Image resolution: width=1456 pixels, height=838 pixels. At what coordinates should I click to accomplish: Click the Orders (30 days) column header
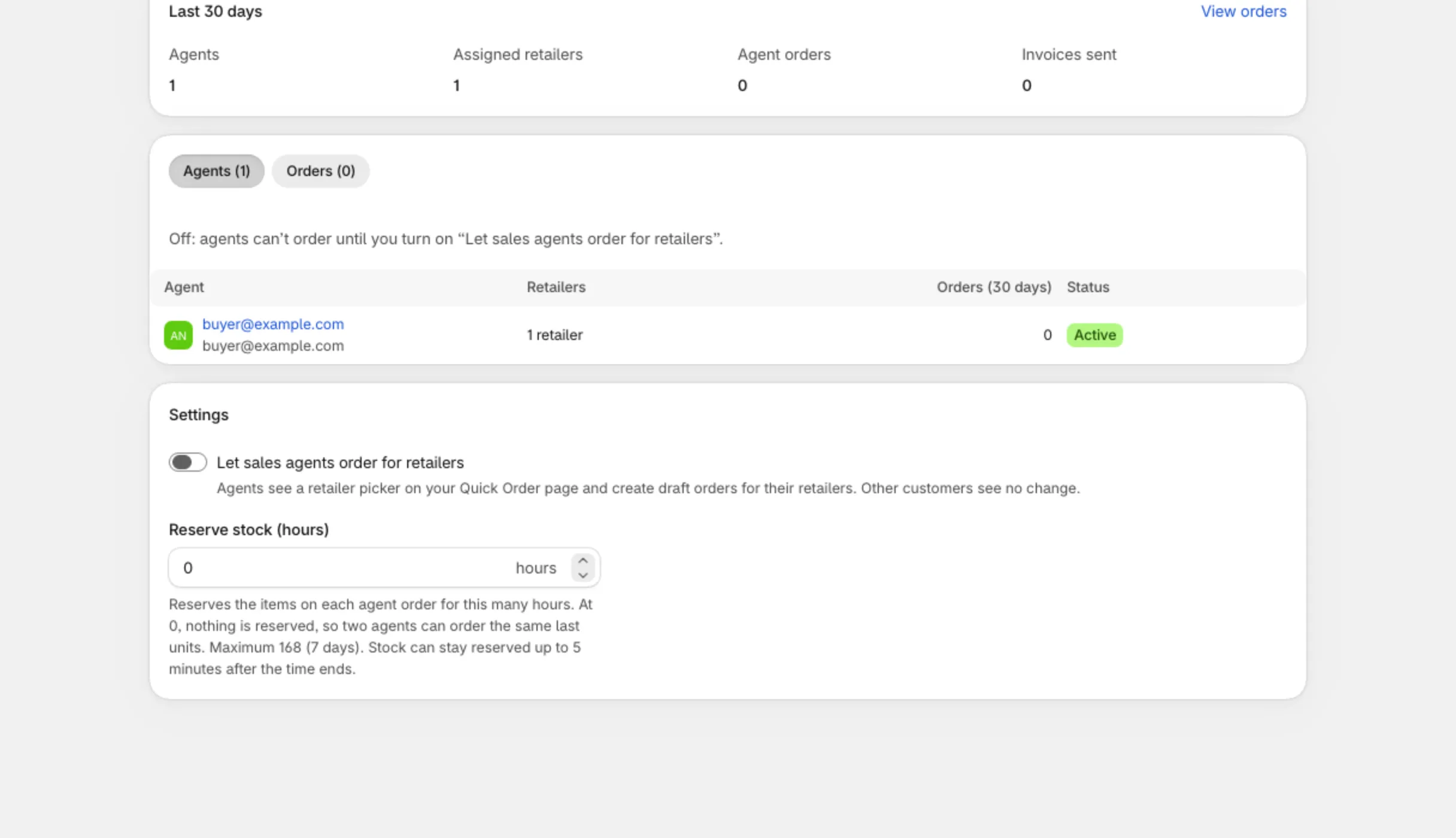994,287
